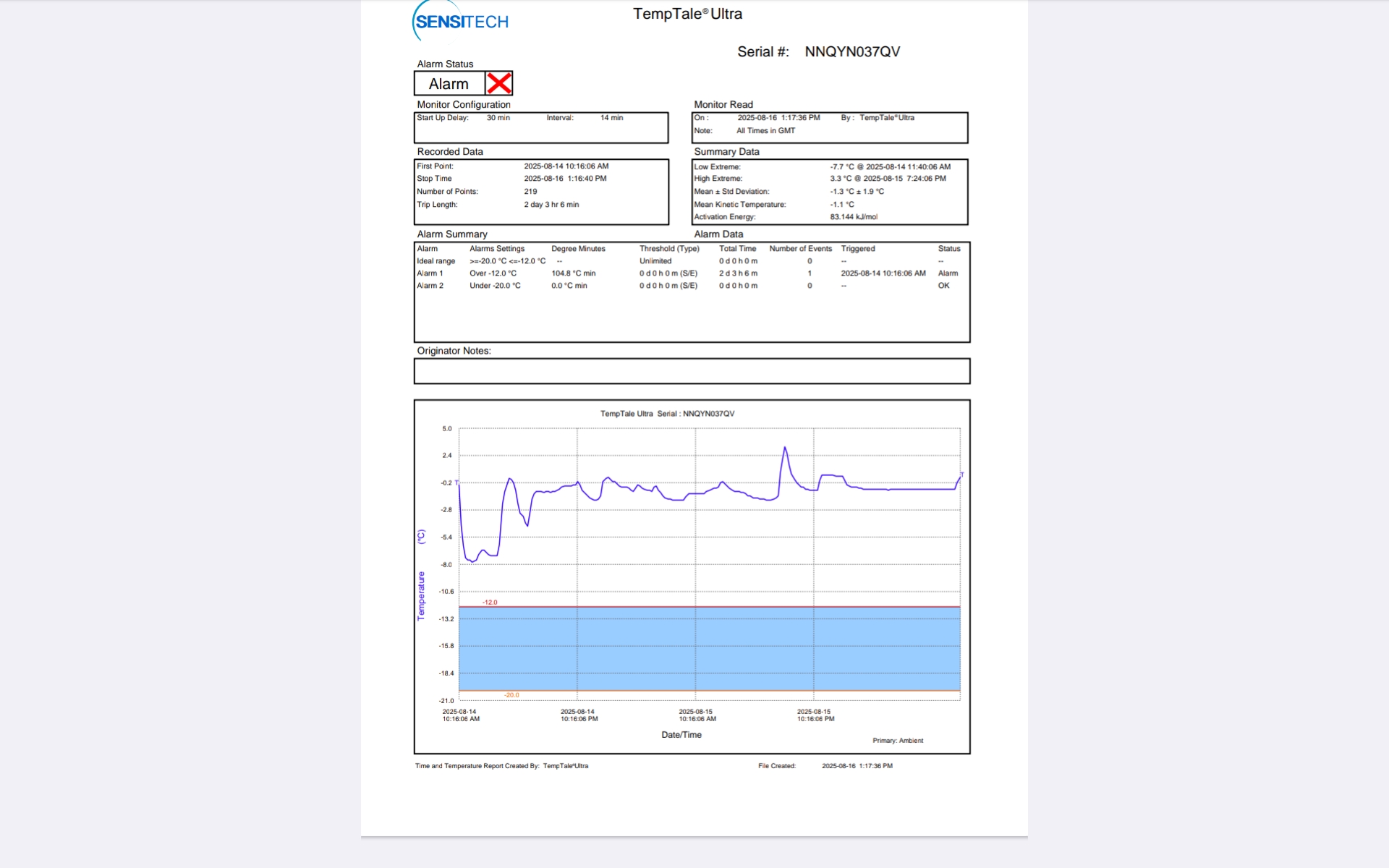Click the Temperature axis label
Viewport: 1389px width, 868px height.
[x=421, y=595]
